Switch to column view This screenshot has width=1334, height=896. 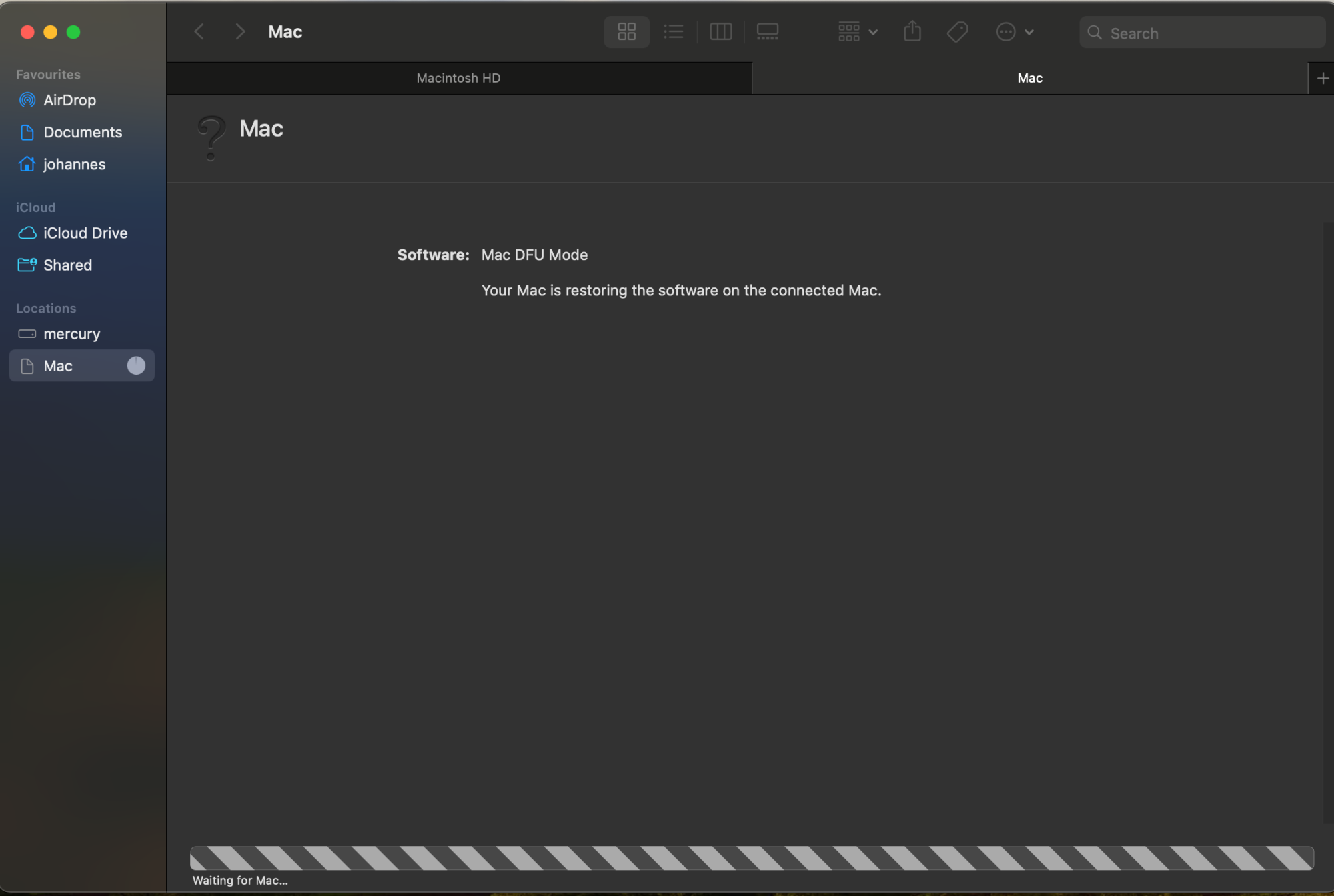coord(720,31)
